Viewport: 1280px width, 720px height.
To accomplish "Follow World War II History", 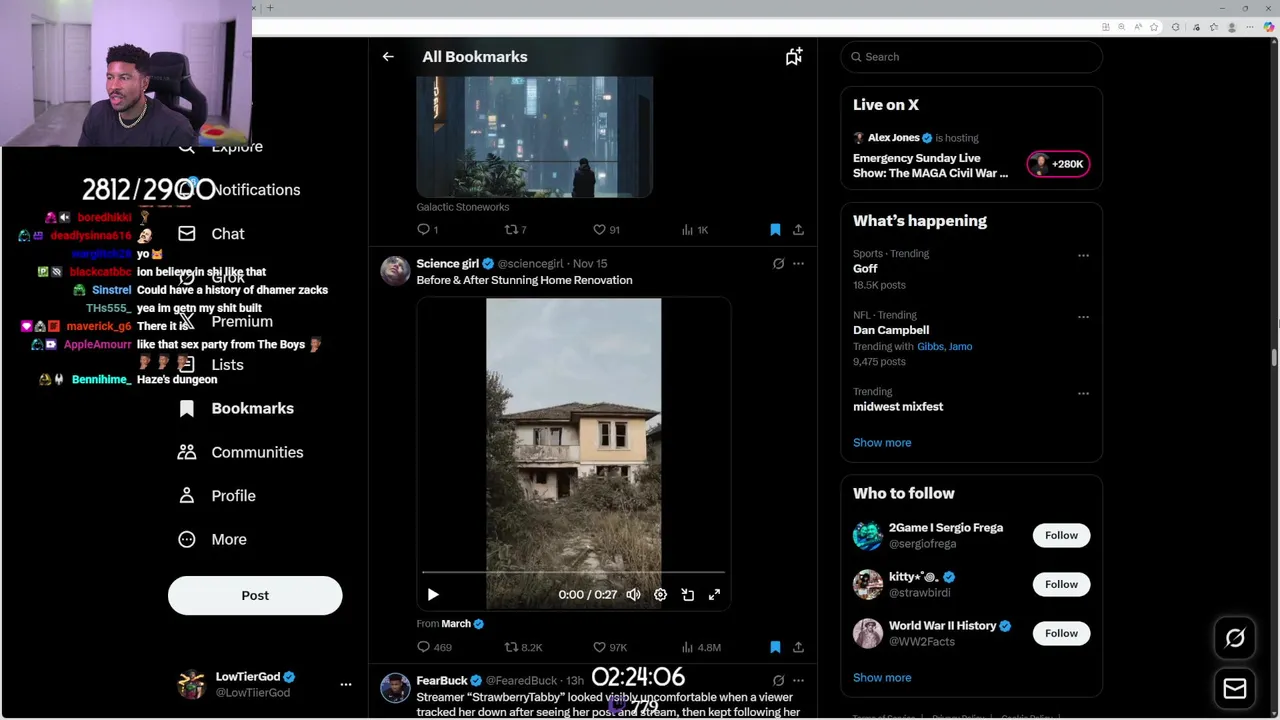I will 1061,633.
